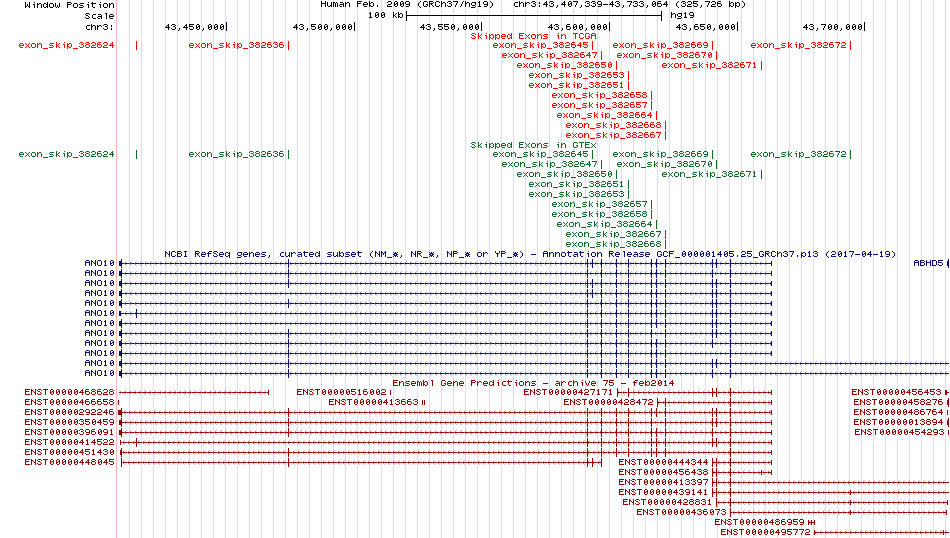Select transcript ENST00000516002
Viewport: 950px width, 538px height.
[x=341, y=393]
